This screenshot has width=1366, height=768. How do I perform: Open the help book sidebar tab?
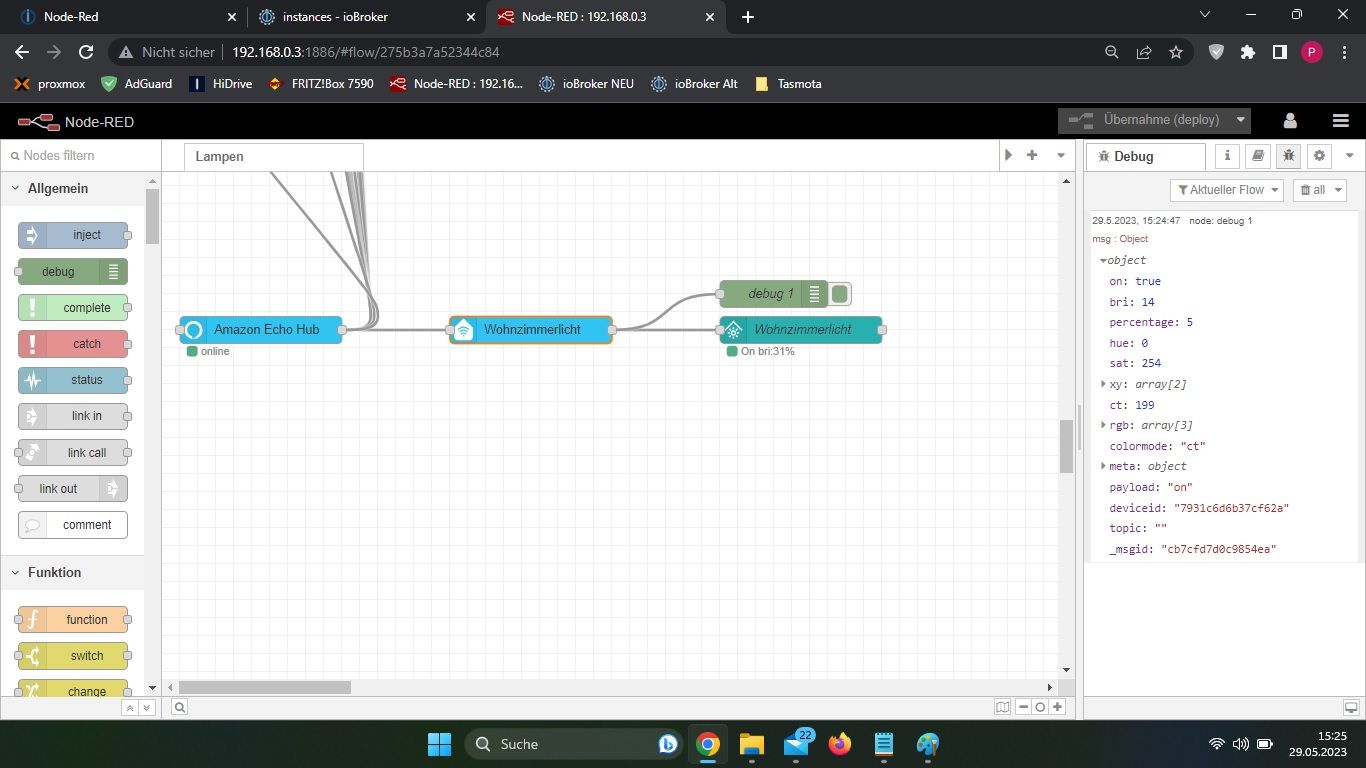[1258, 156]
